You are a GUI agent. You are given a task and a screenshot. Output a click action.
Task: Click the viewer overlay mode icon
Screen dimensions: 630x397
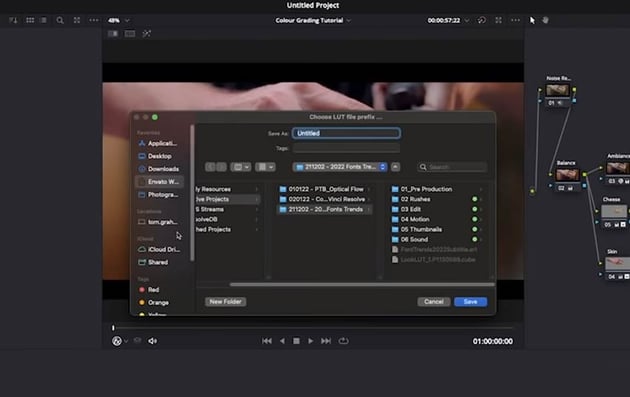pyautogui.click(x=117, y=341)
